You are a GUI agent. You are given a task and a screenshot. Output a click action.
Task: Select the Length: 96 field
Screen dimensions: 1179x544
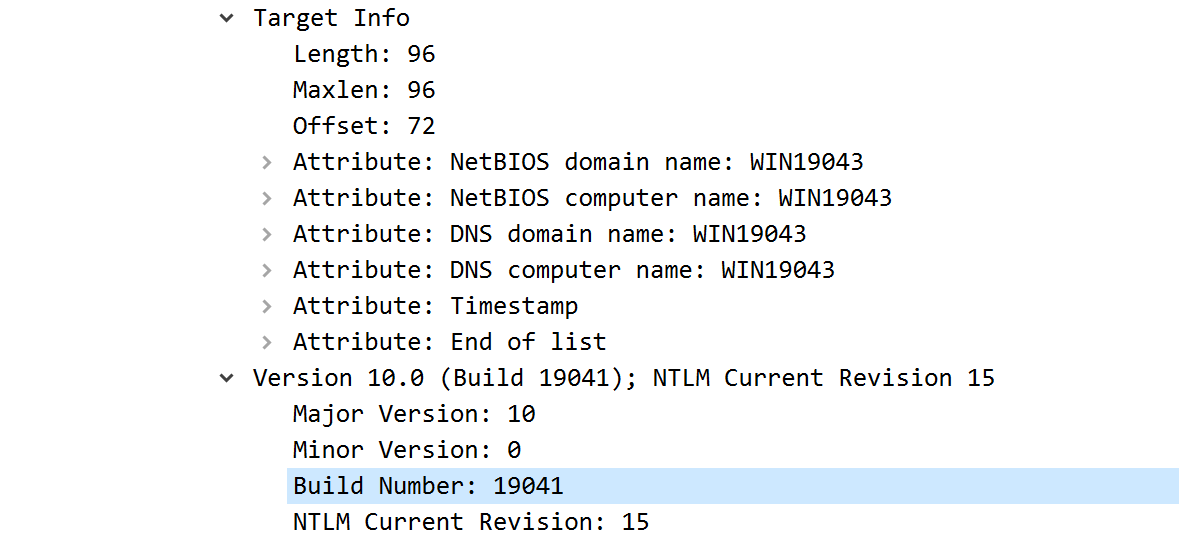click(x=364, y=54)
